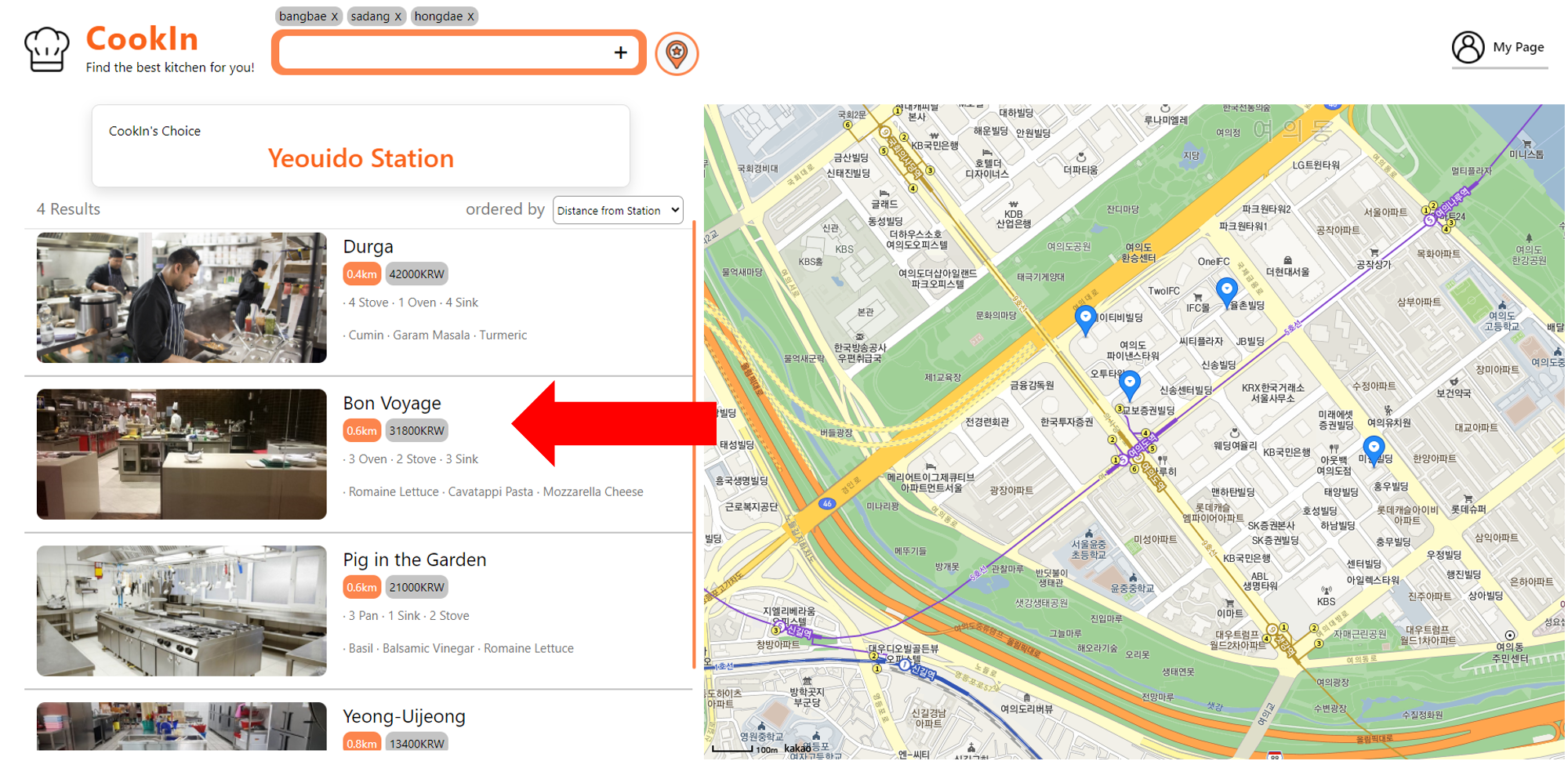Click the 0.4km distance badge for Durga
The image size is (1568, 761).
[361, 274]
